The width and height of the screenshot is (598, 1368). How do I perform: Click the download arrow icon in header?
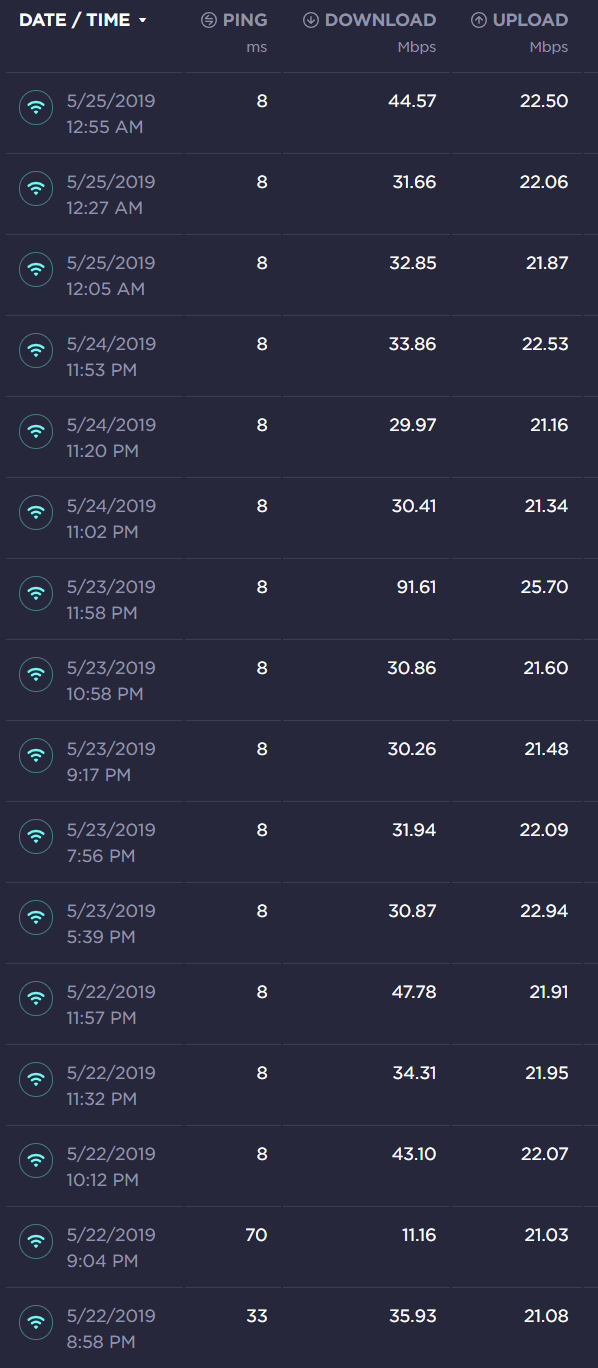point(311,20)
